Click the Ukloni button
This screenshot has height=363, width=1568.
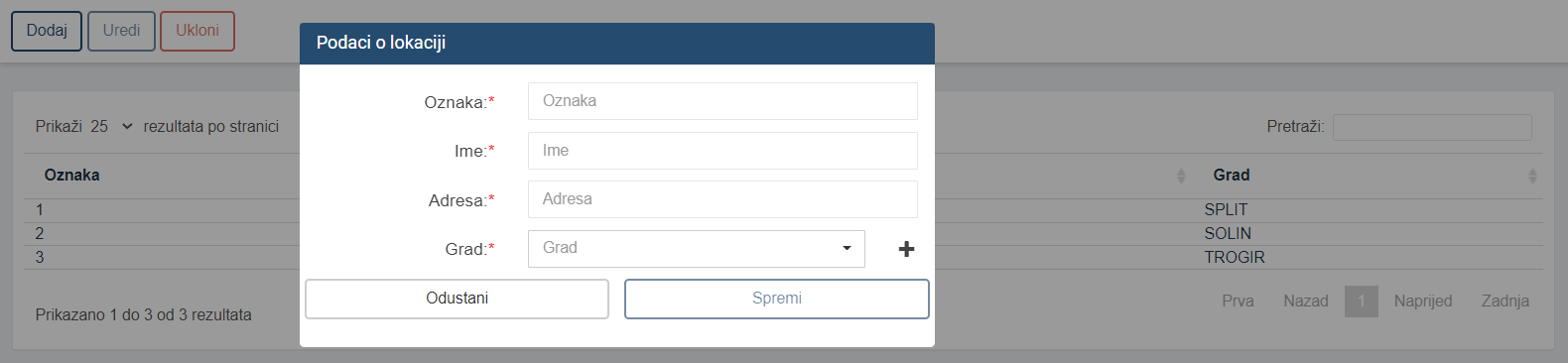tap(197, 31)
